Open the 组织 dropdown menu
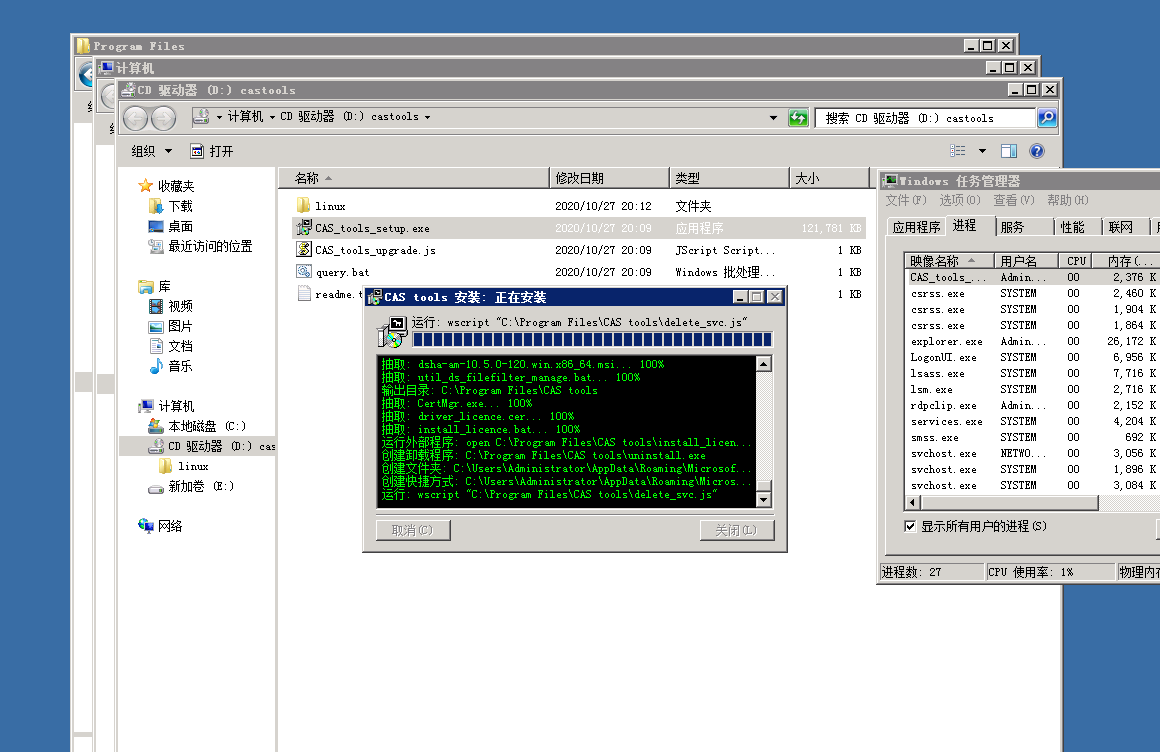Screen dimensions: 1160x752 [x=152, y=151]
